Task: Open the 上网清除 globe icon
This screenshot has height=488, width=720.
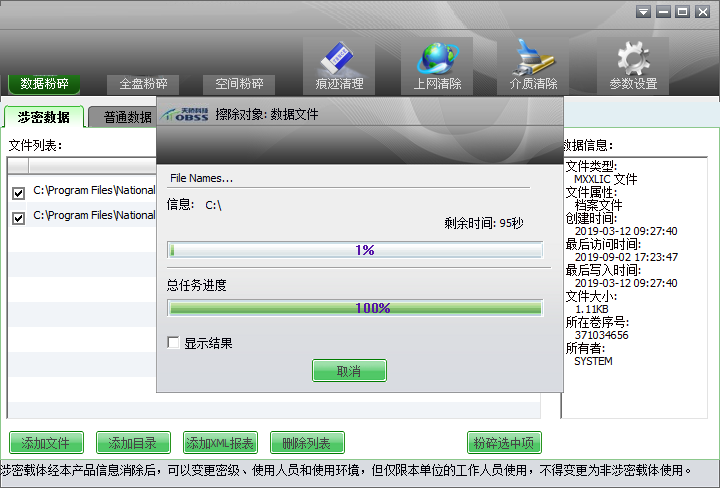Action: tap(437, 66)
